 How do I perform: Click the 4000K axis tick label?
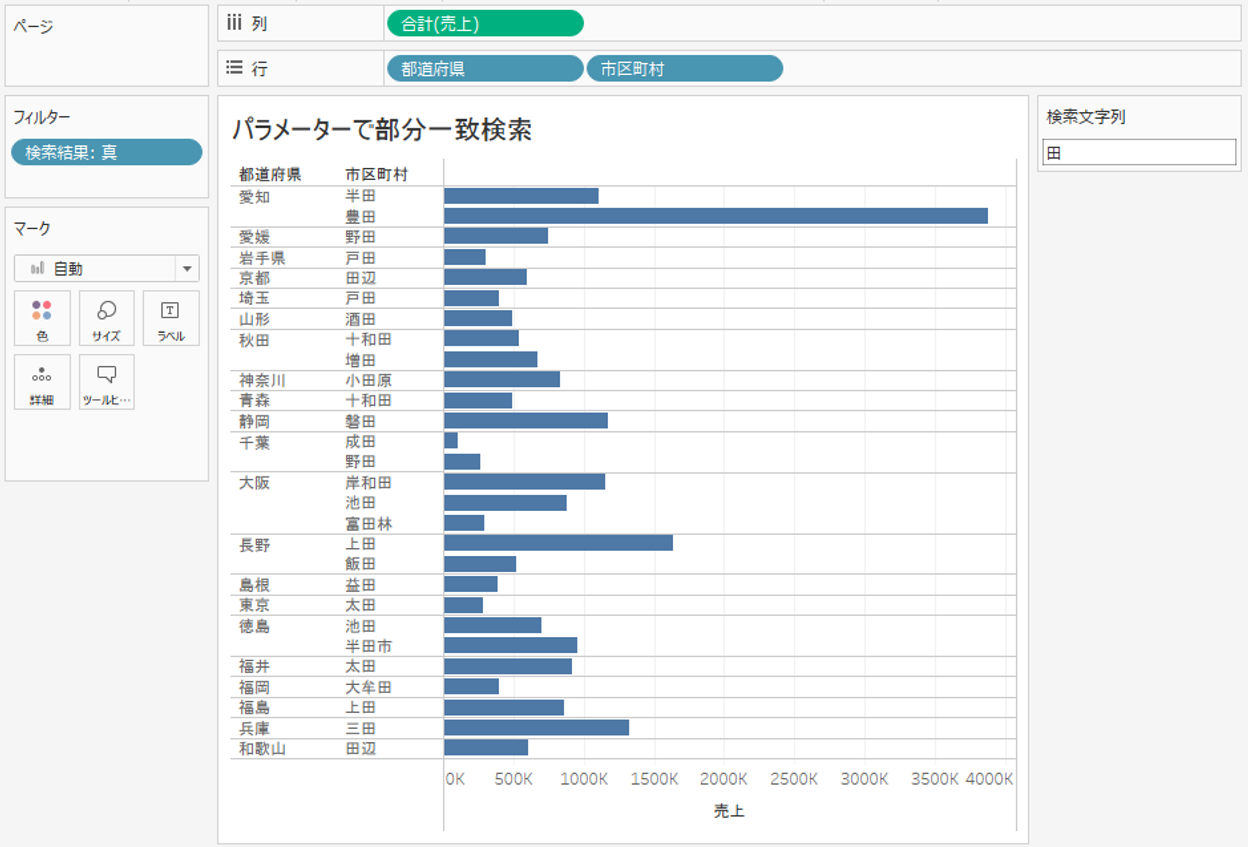989,779
